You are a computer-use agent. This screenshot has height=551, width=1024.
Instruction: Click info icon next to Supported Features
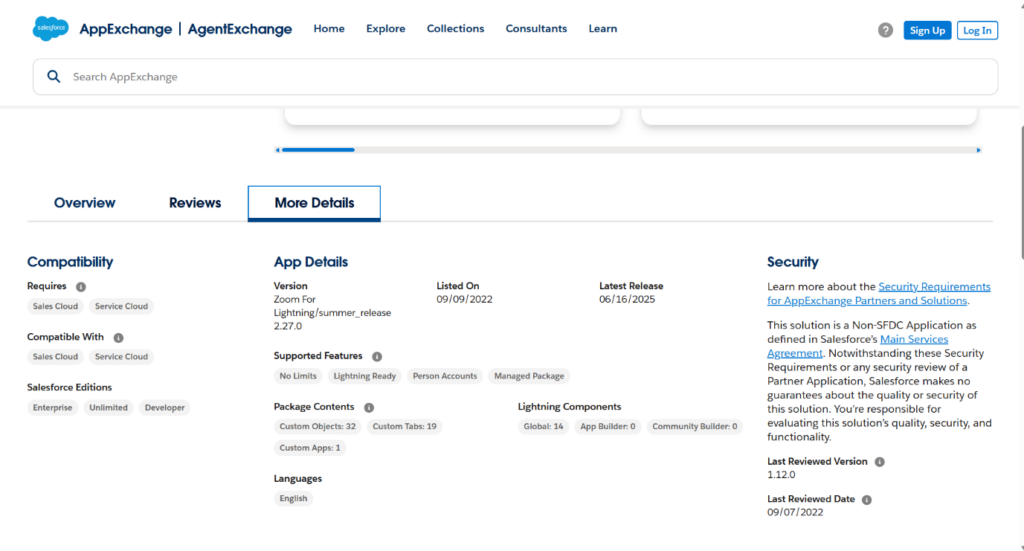[377, 356]
